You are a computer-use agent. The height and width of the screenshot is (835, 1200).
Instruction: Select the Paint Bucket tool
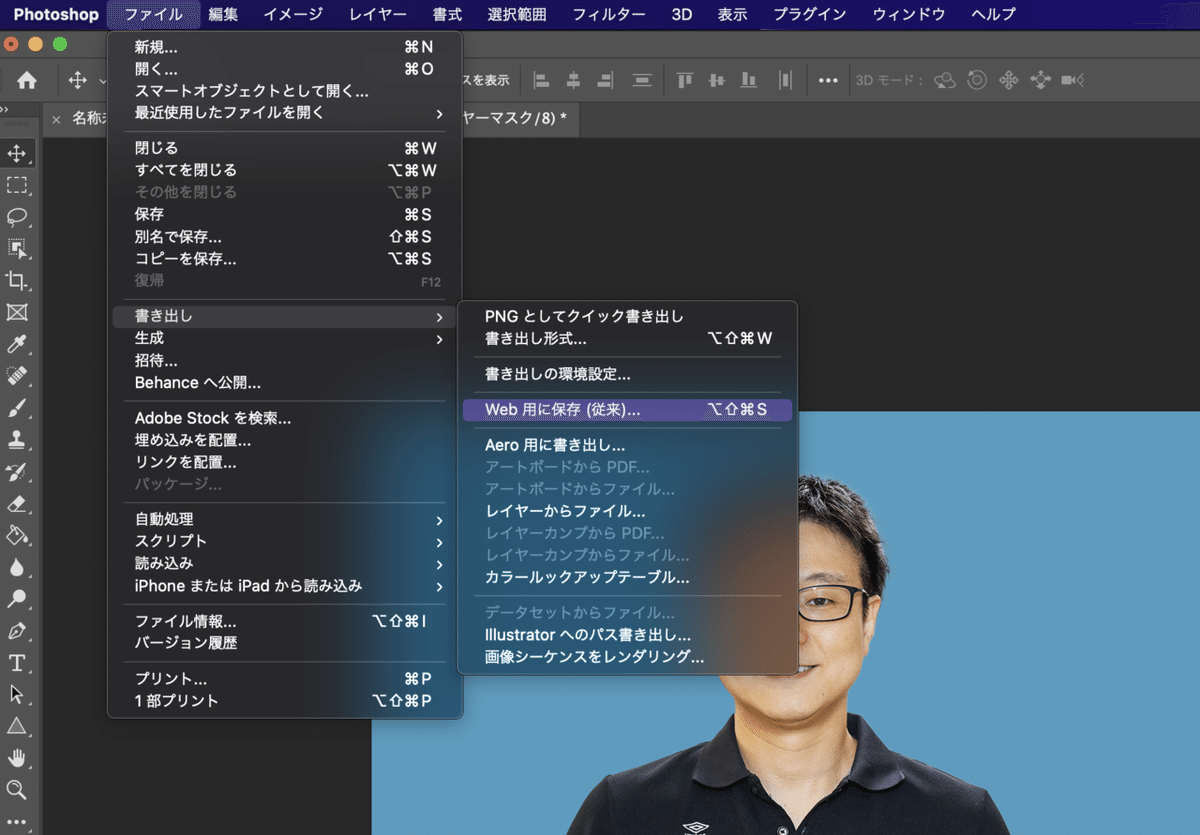click(17, 535)
